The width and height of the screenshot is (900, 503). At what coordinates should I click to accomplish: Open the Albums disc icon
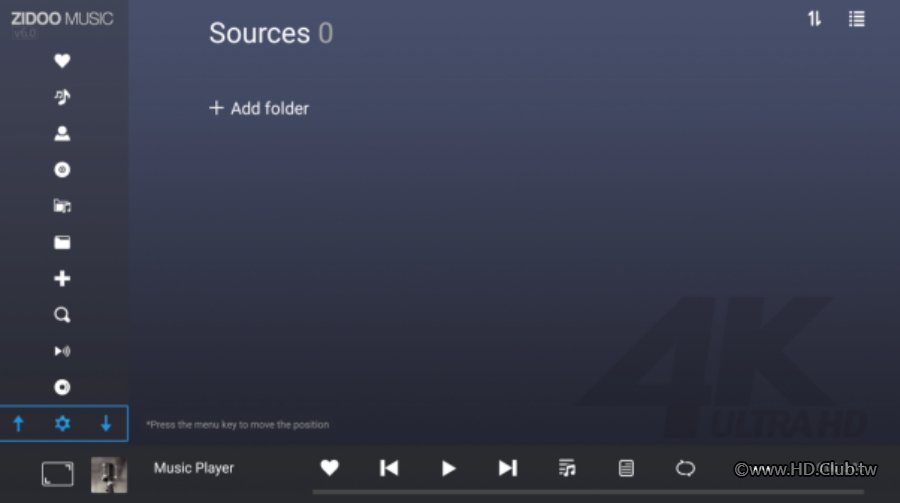click(62, 169)
